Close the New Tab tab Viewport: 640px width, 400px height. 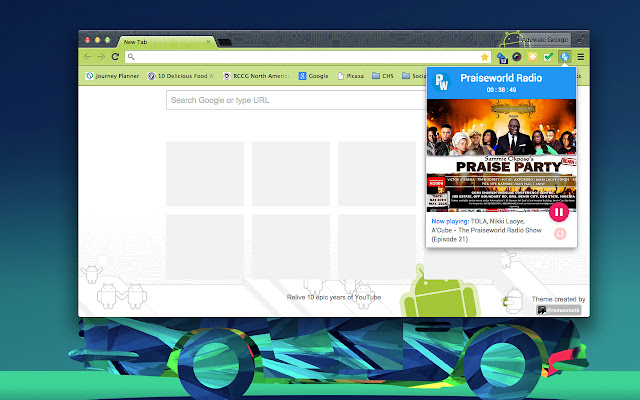pyautogui.click(x=208, y=42)
